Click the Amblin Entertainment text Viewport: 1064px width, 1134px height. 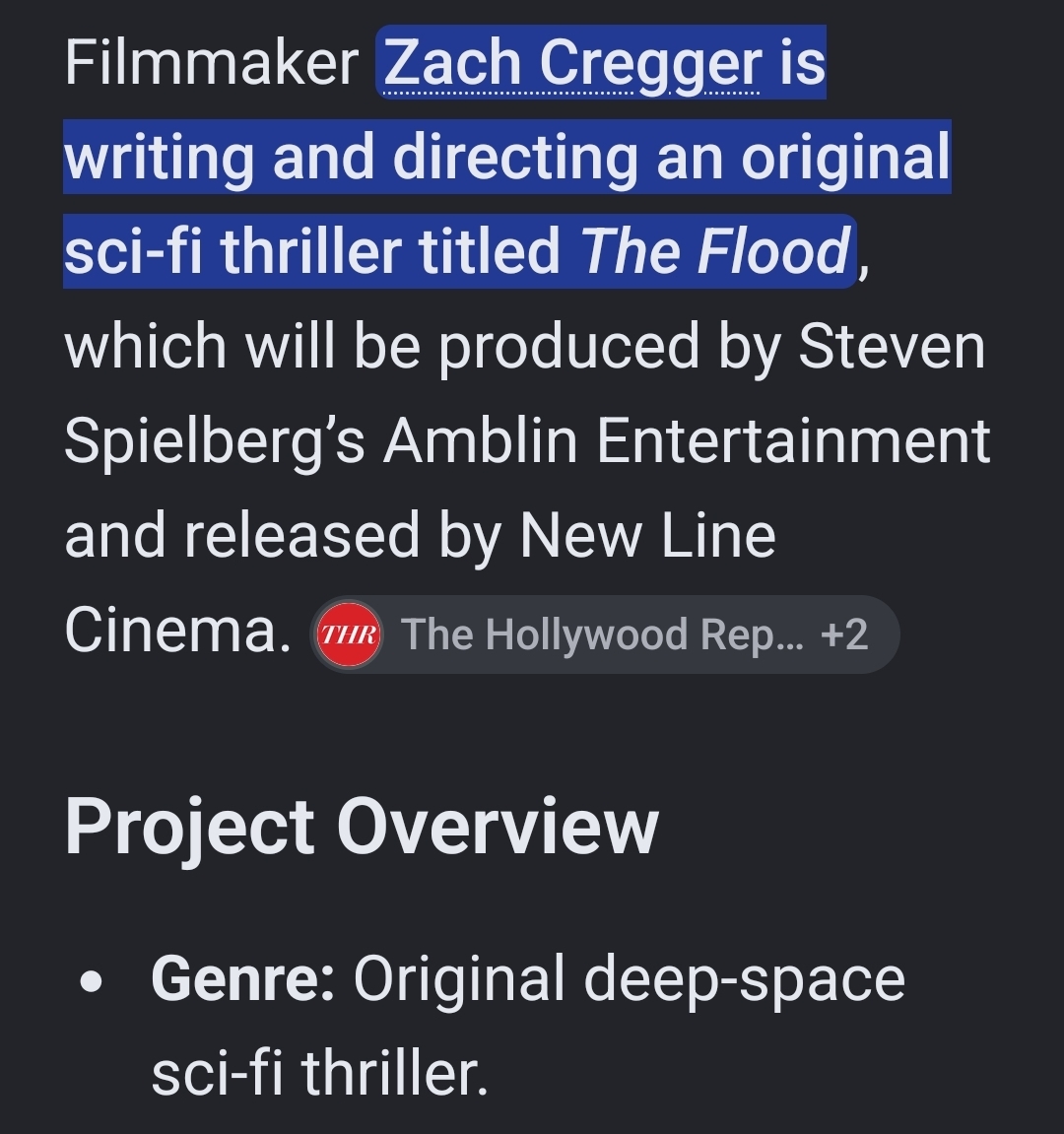(x=687, y=441)
